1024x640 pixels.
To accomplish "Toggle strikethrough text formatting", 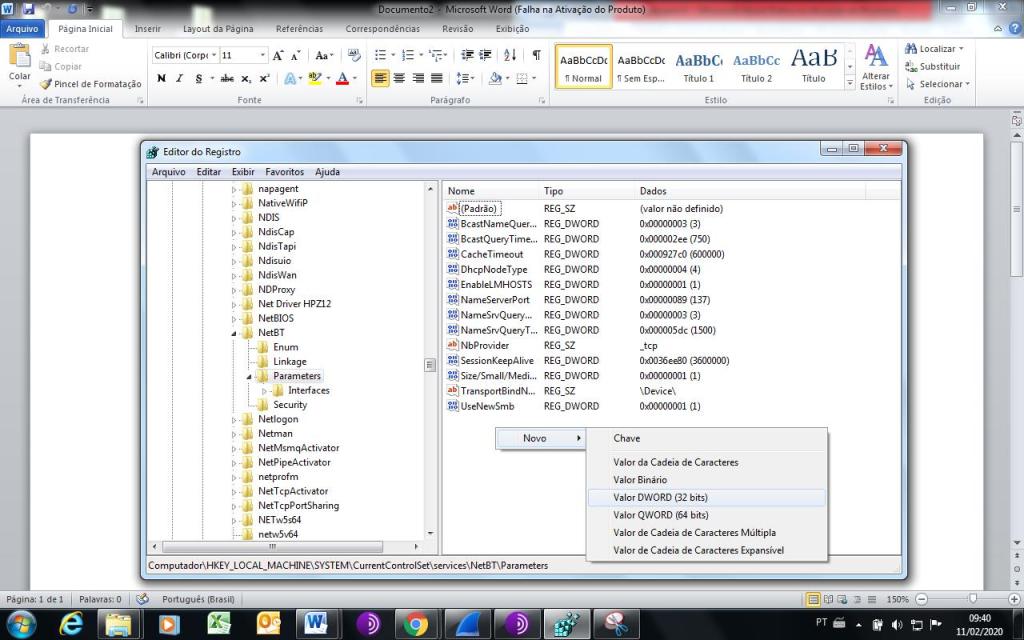I will pos(227,78).
